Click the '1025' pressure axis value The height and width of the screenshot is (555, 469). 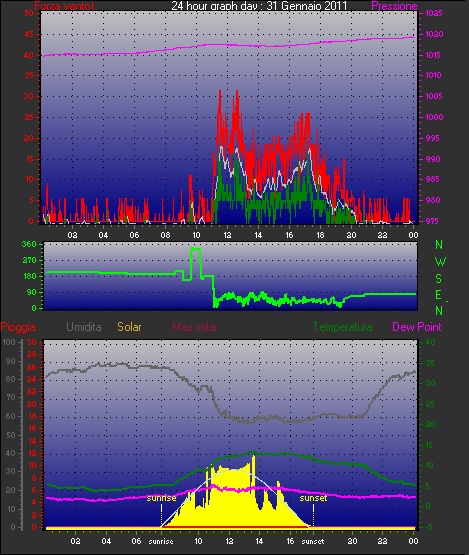[x=434, y=13]
